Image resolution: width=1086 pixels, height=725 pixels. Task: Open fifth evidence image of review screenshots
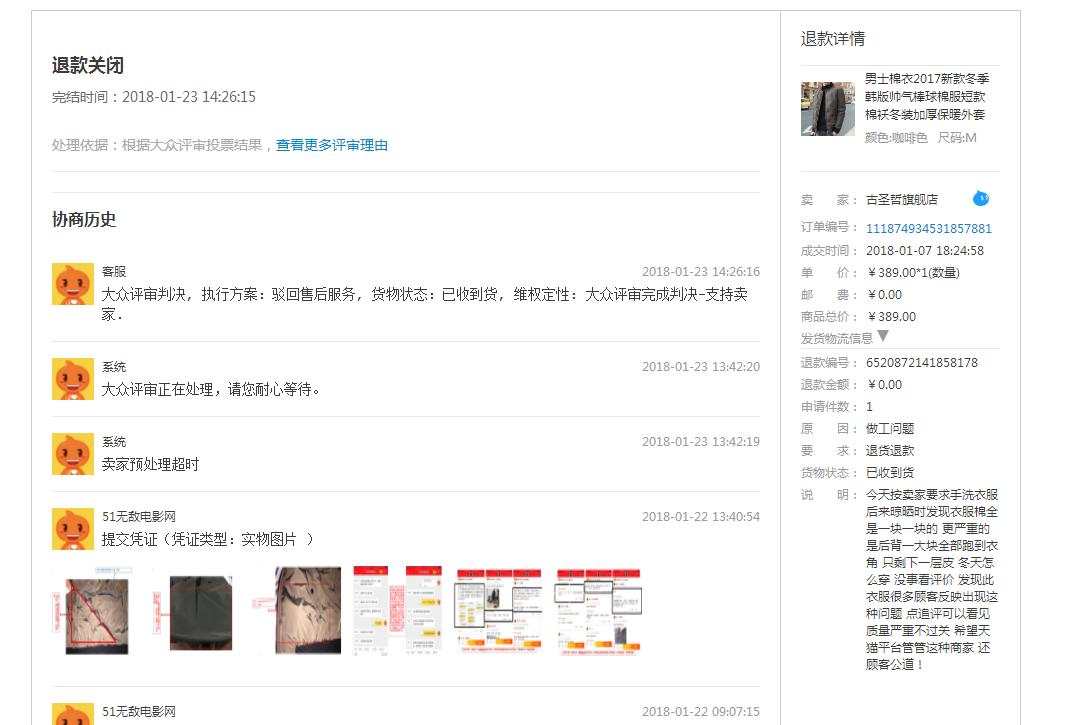(x=498, y=611)
